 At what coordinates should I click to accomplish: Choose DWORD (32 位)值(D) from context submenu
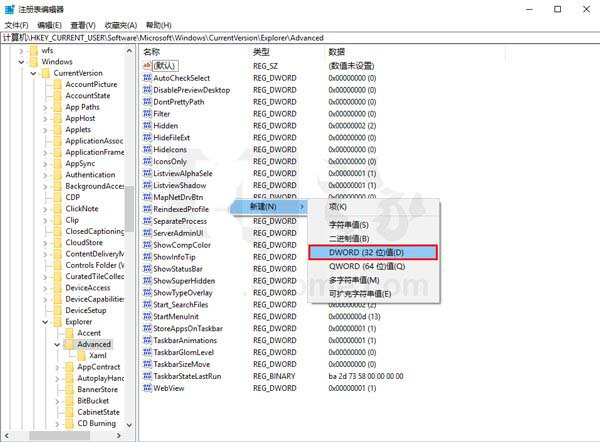(x=373, y=252)
